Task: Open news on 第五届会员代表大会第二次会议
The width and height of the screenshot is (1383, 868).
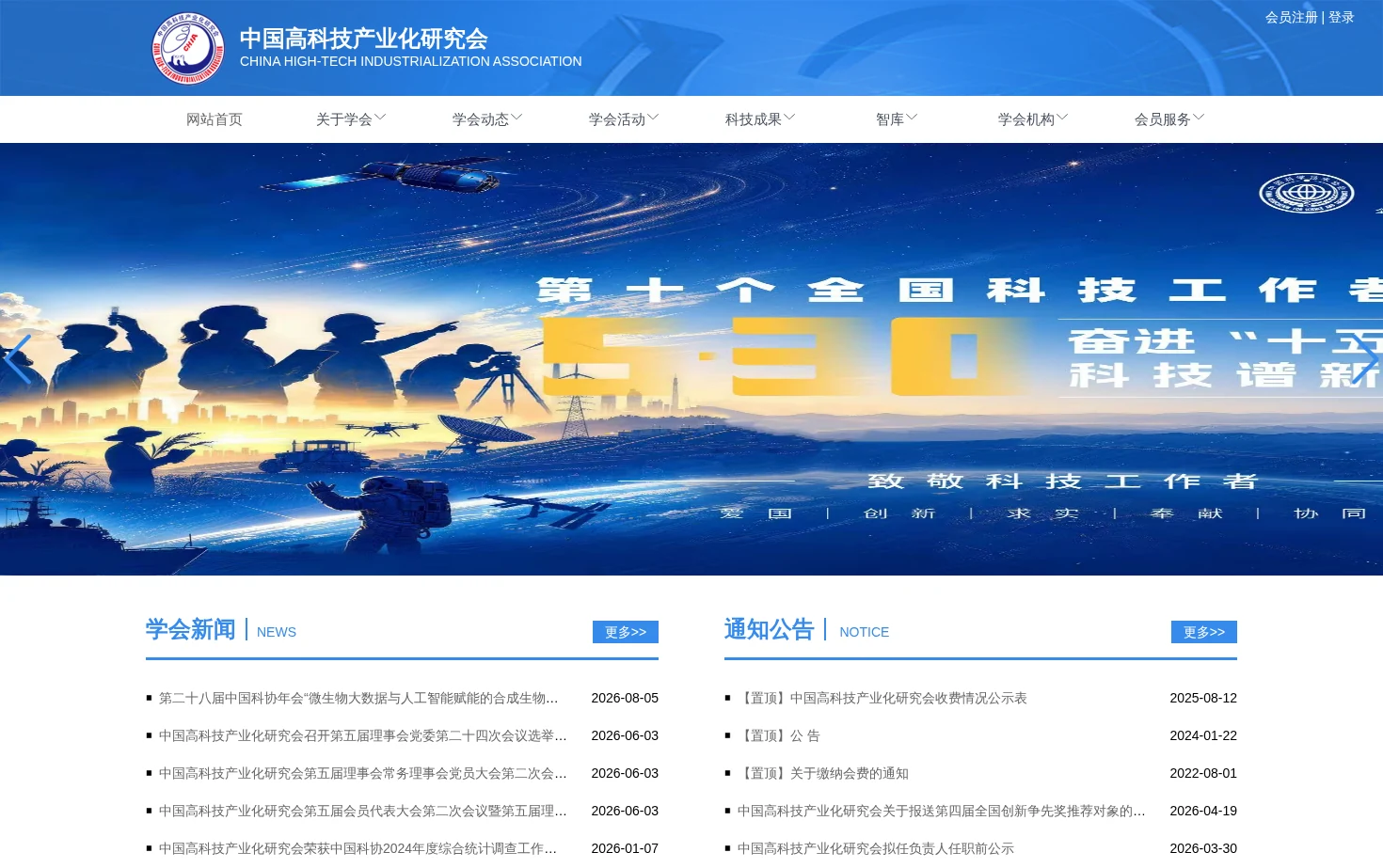Action: pos(363,811)
